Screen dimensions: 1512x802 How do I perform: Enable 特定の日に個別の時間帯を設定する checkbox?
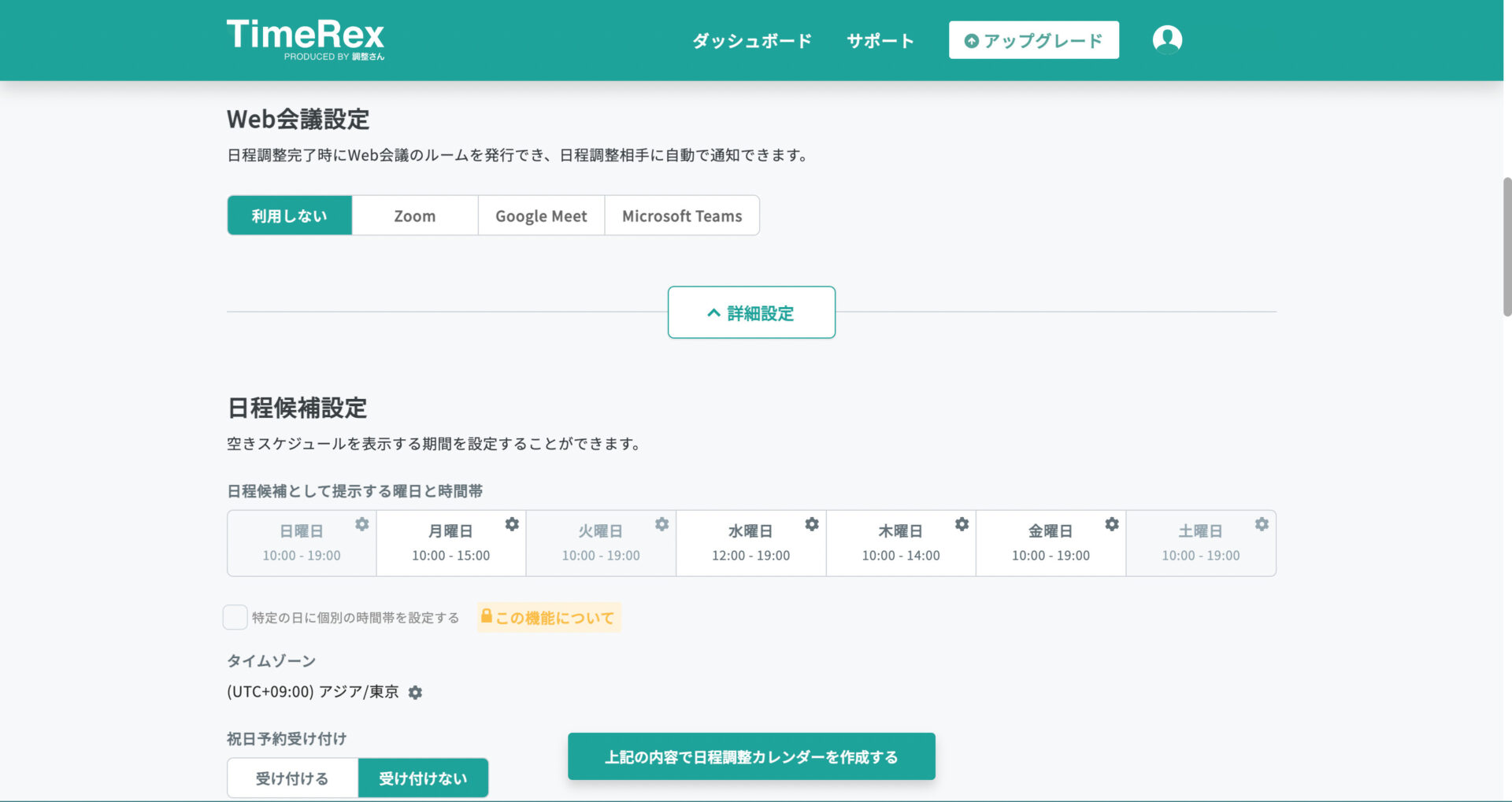(x=235, y=618)
